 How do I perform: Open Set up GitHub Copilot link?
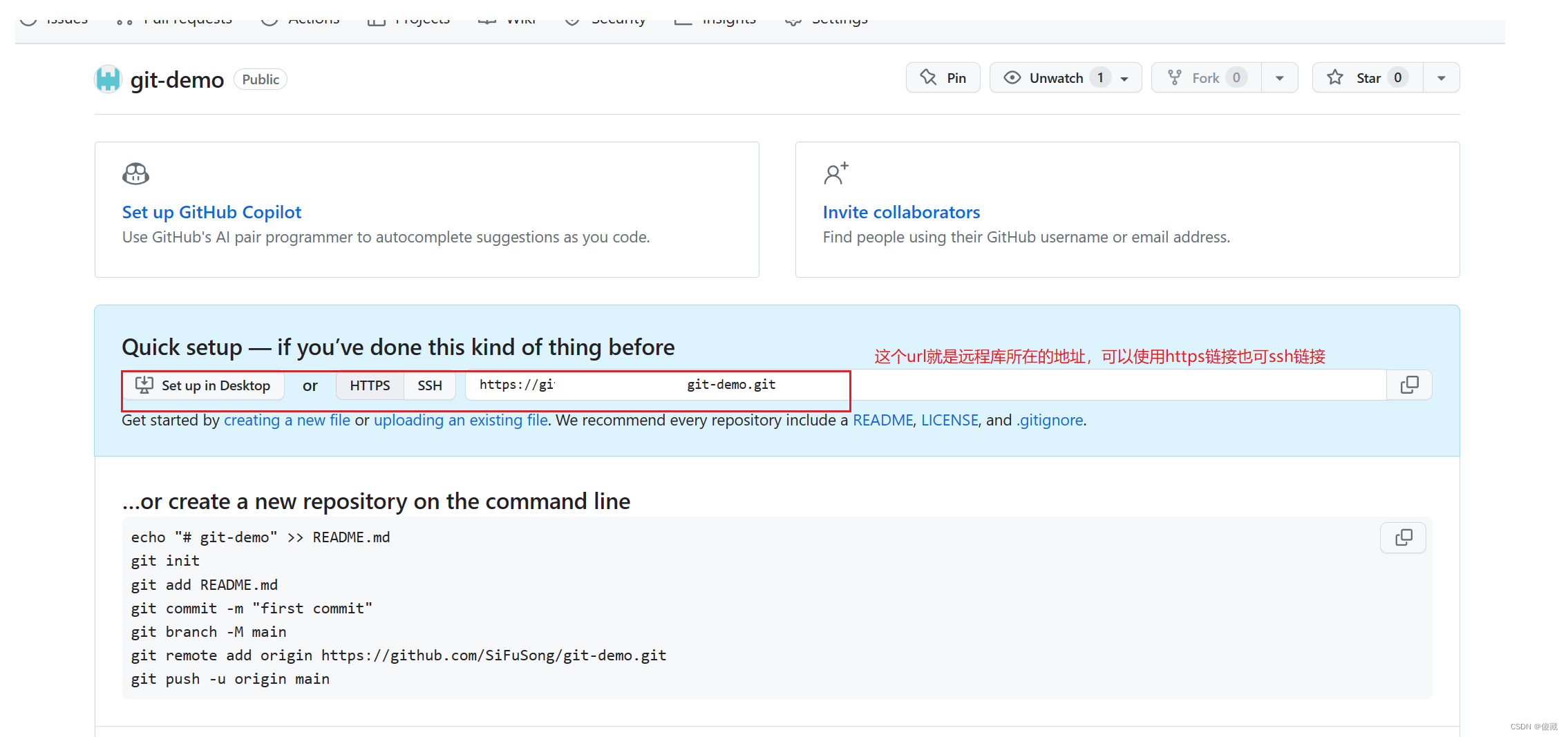[211, 212]
